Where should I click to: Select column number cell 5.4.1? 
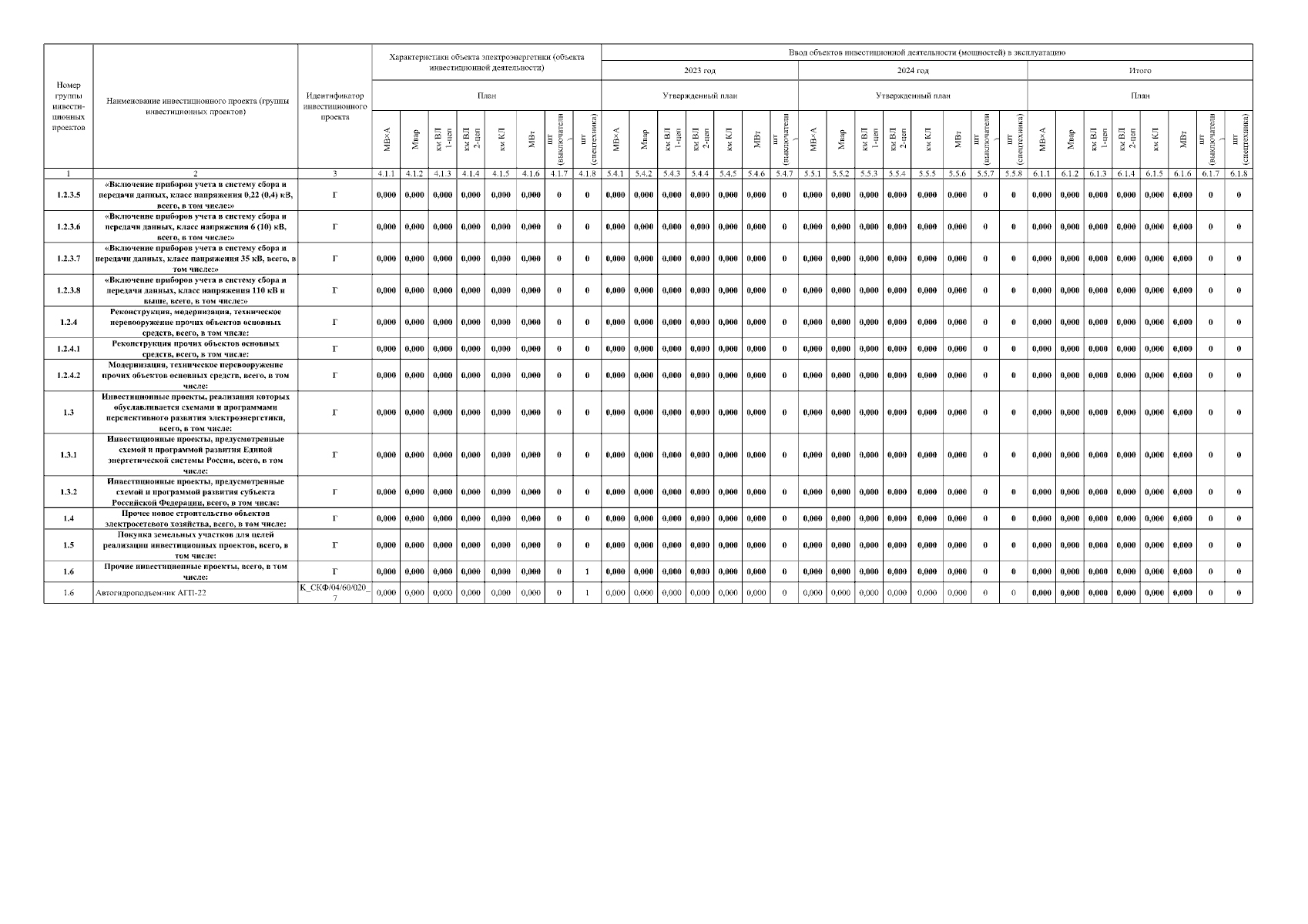click(x=615, y=174)
